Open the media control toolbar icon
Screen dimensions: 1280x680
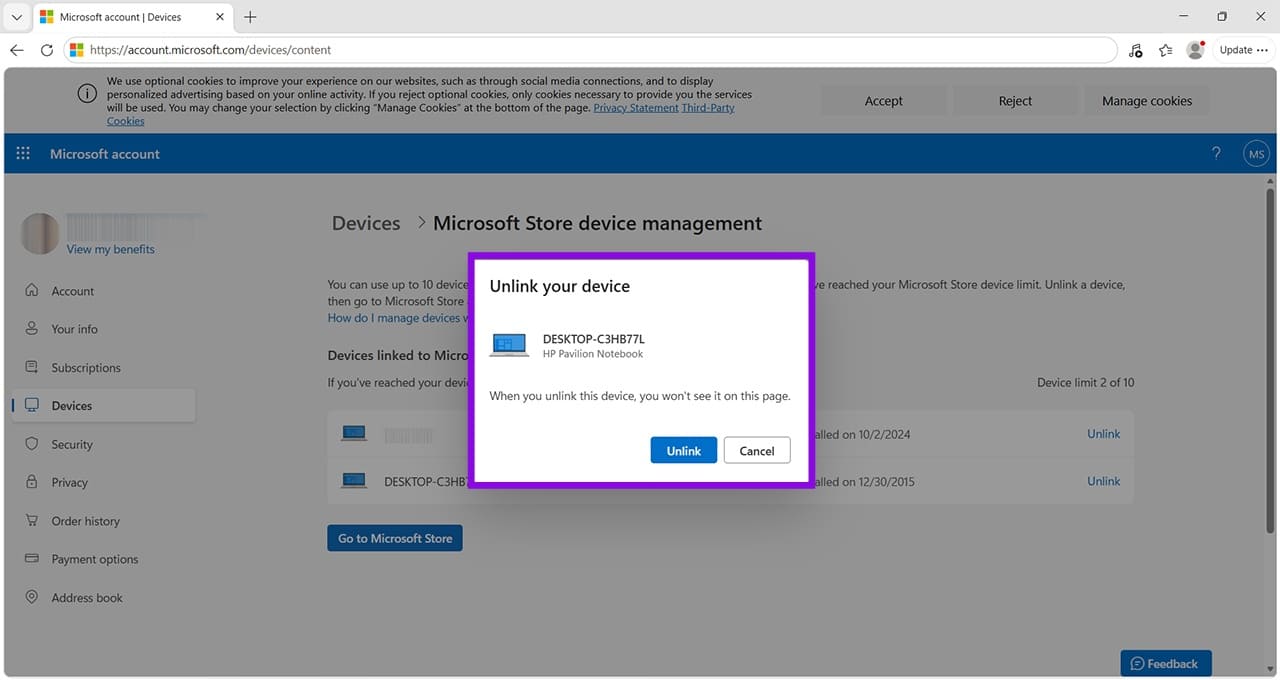1135,49
